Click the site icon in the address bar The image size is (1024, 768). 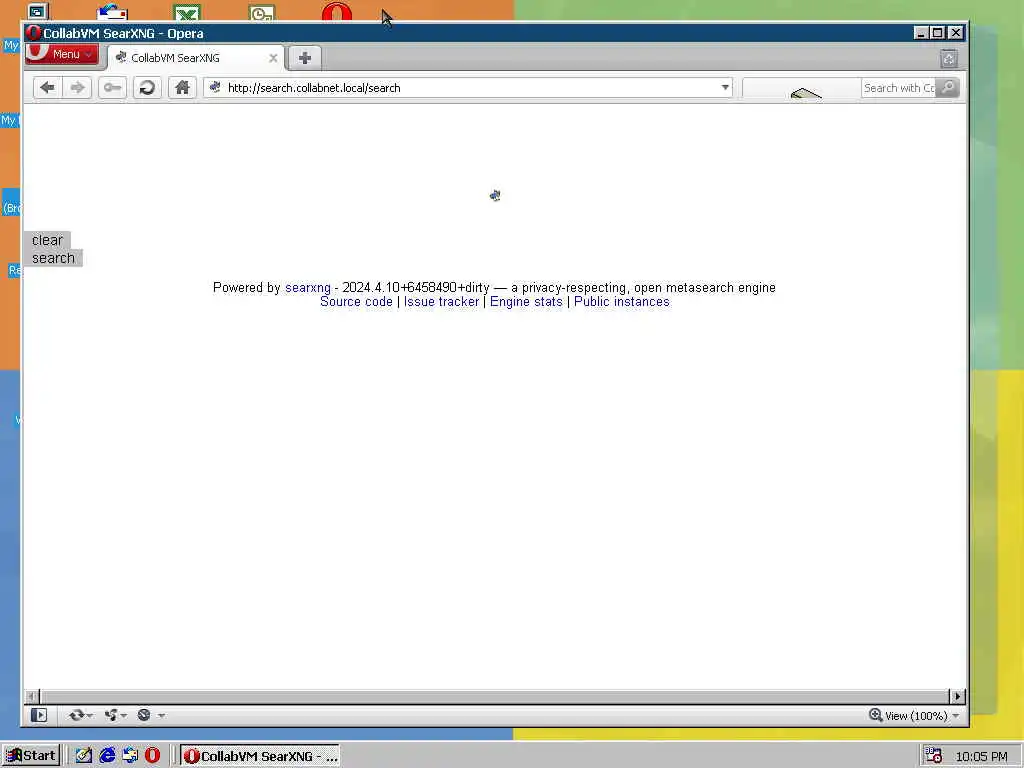click(215, 88)
